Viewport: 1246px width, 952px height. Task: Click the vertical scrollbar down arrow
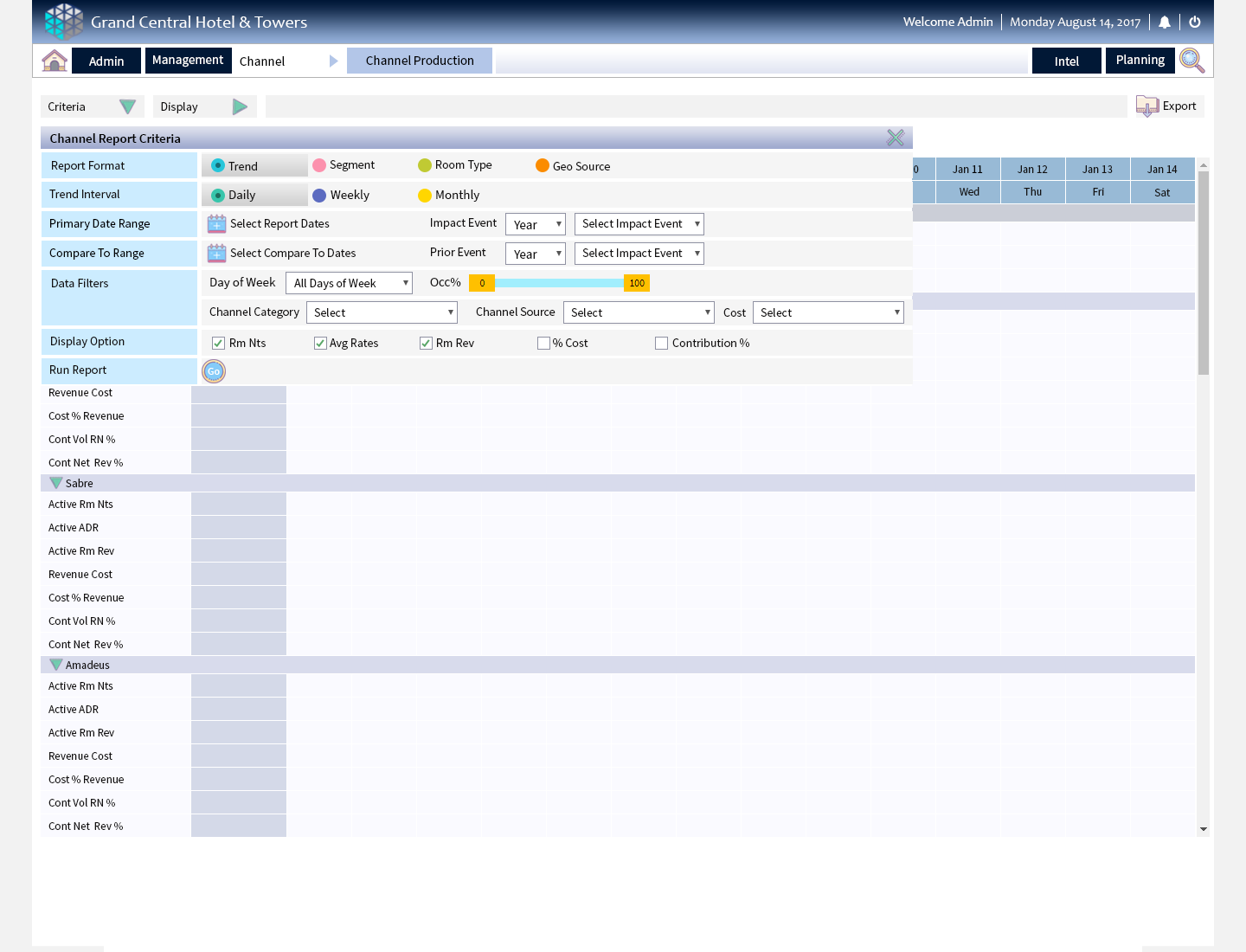coord(1203,829)
